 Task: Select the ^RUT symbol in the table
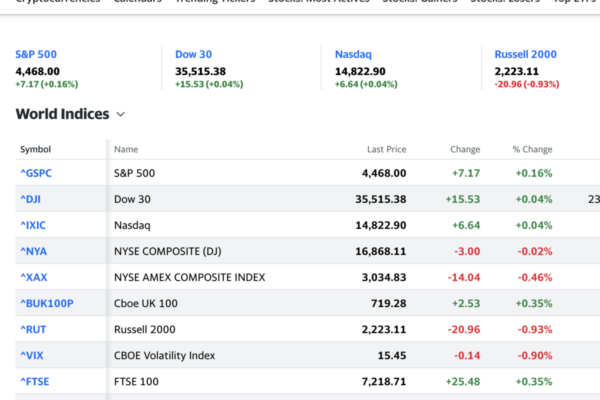(32, 329)
